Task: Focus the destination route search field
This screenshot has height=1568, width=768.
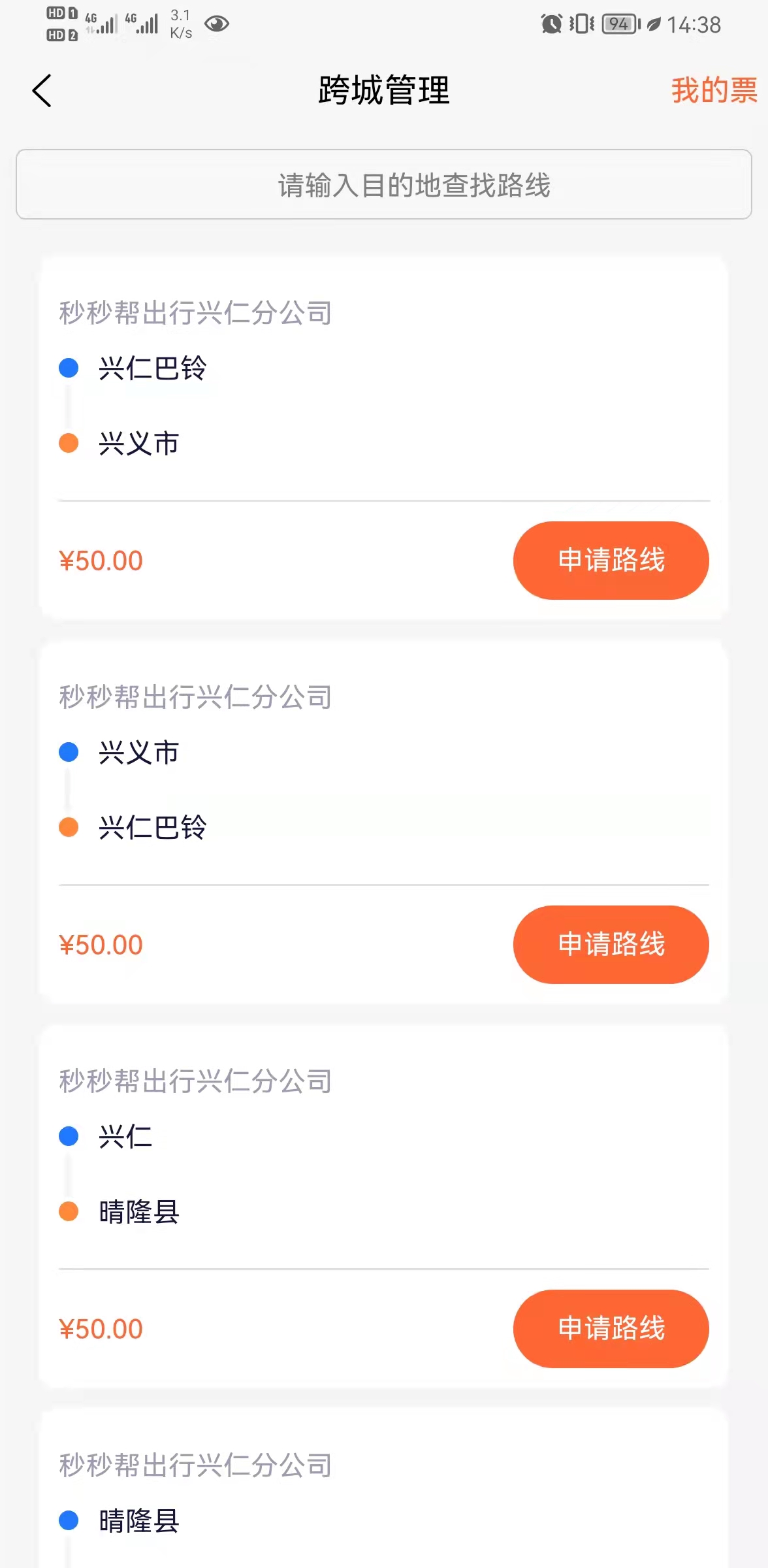Action: click(384, 185)
